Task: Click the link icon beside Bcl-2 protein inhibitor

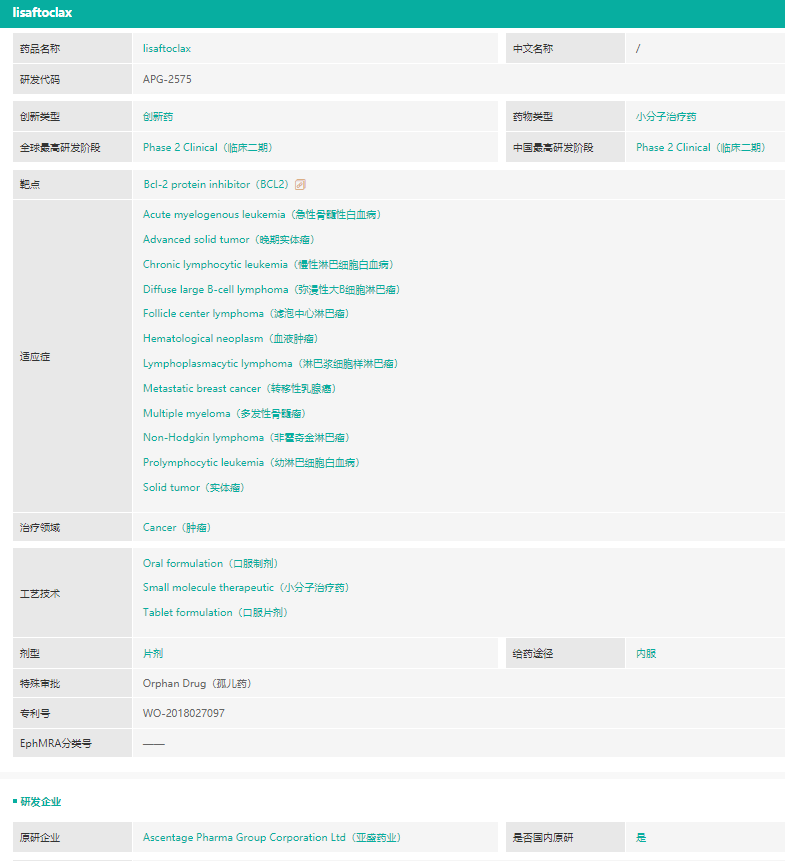Action: point(300,184)
